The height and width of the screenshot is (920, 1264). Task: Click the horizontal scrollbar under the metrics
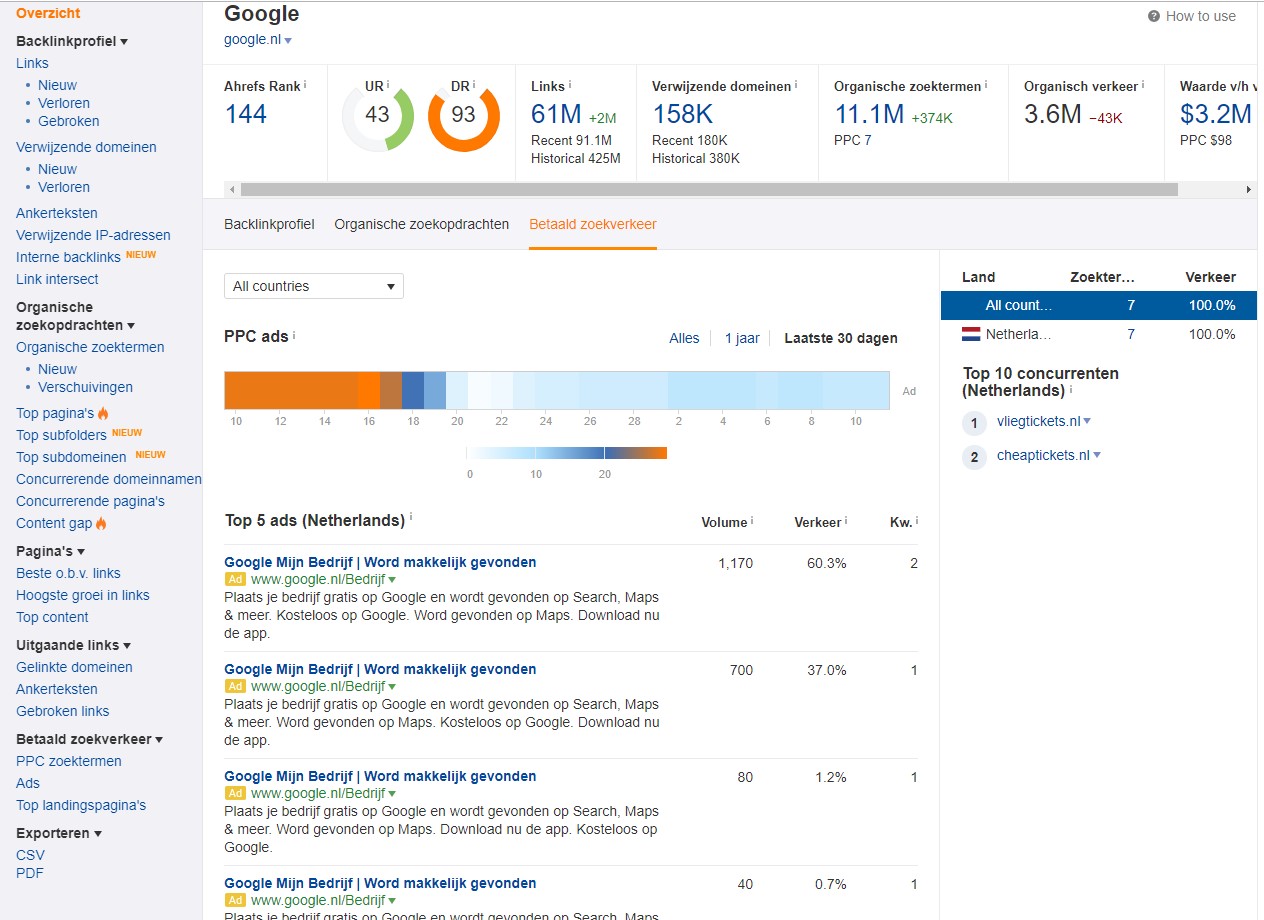(x=708, y=189)
